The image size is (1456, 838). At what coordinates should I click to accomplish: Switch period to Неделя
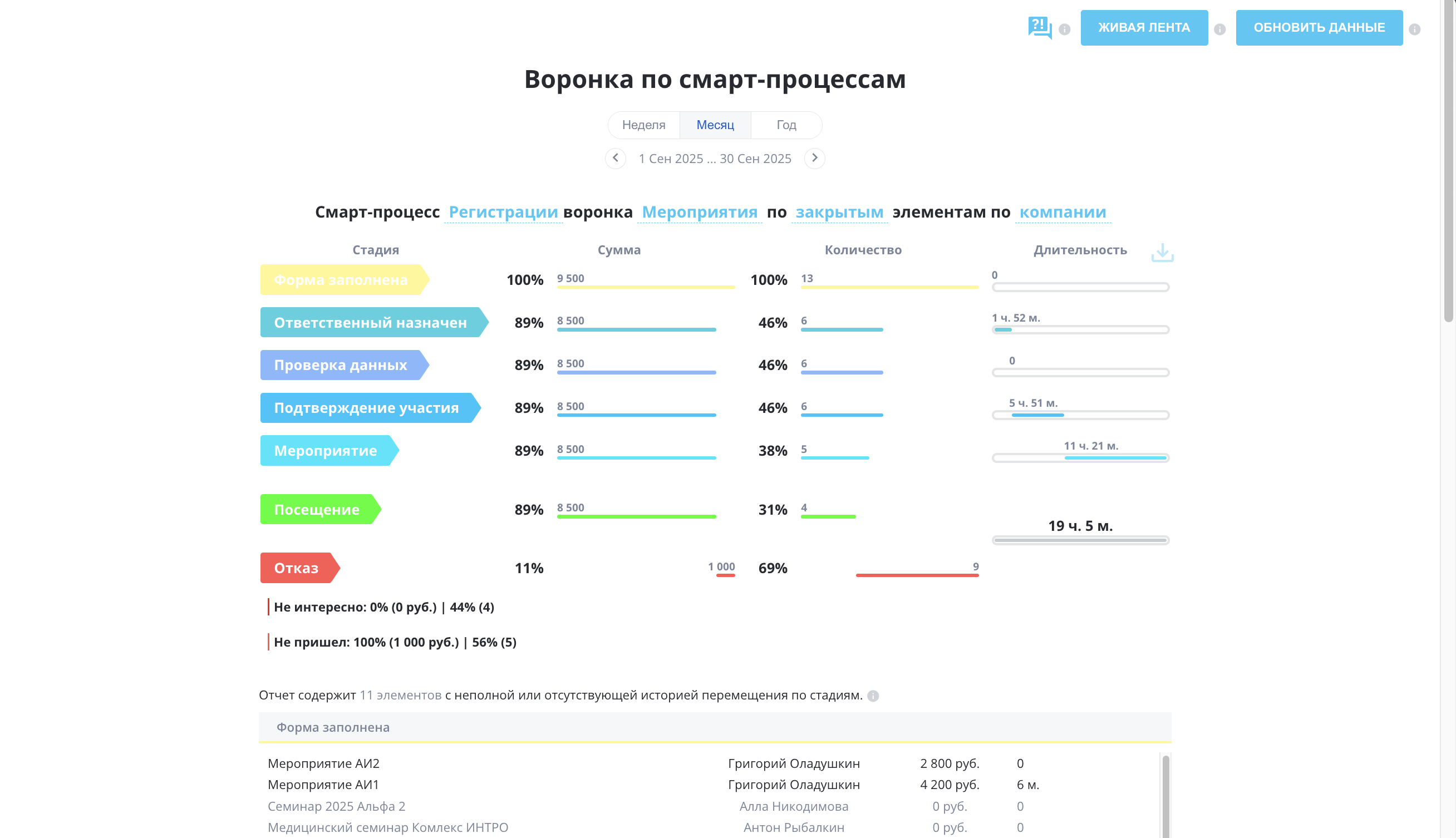coord(643,125)
